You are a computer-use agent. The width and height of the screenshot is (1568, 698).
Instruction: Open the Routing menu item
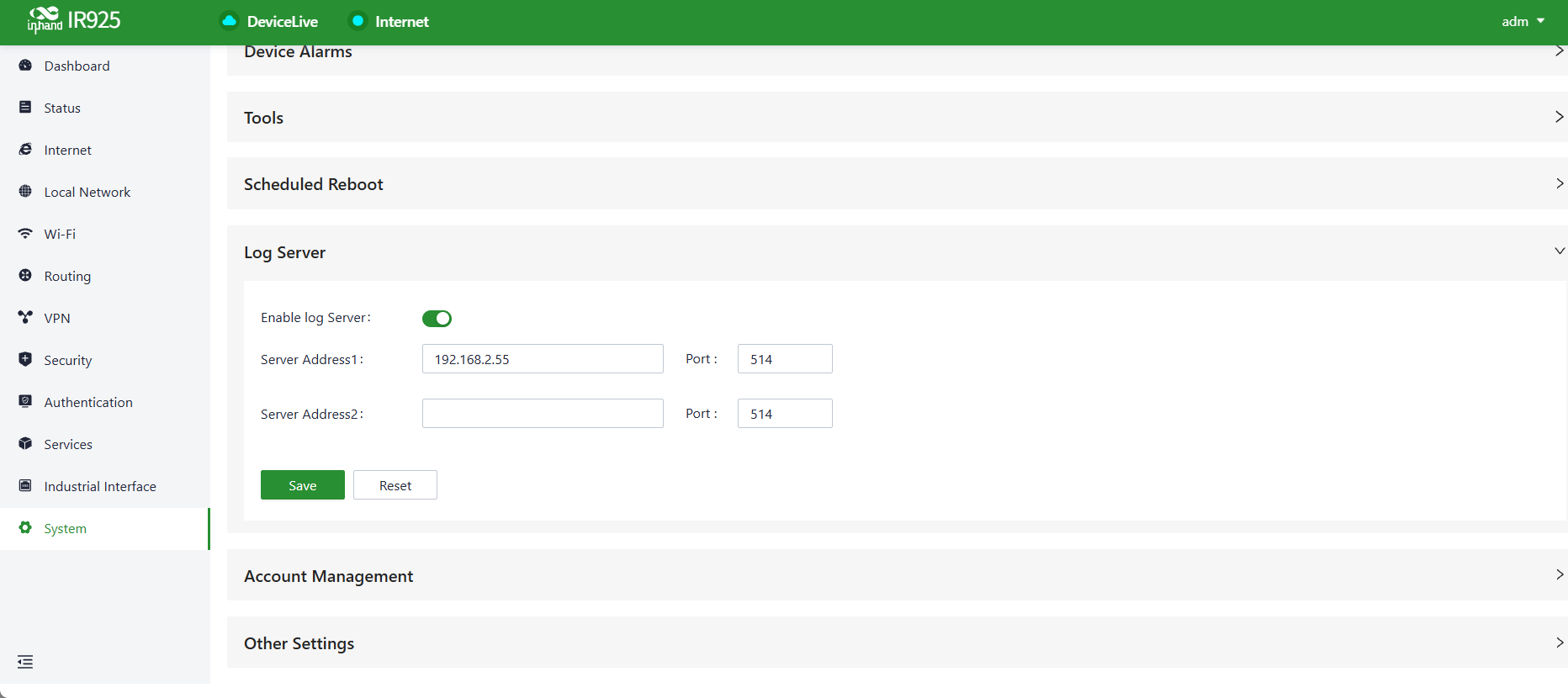coord(105,276)
